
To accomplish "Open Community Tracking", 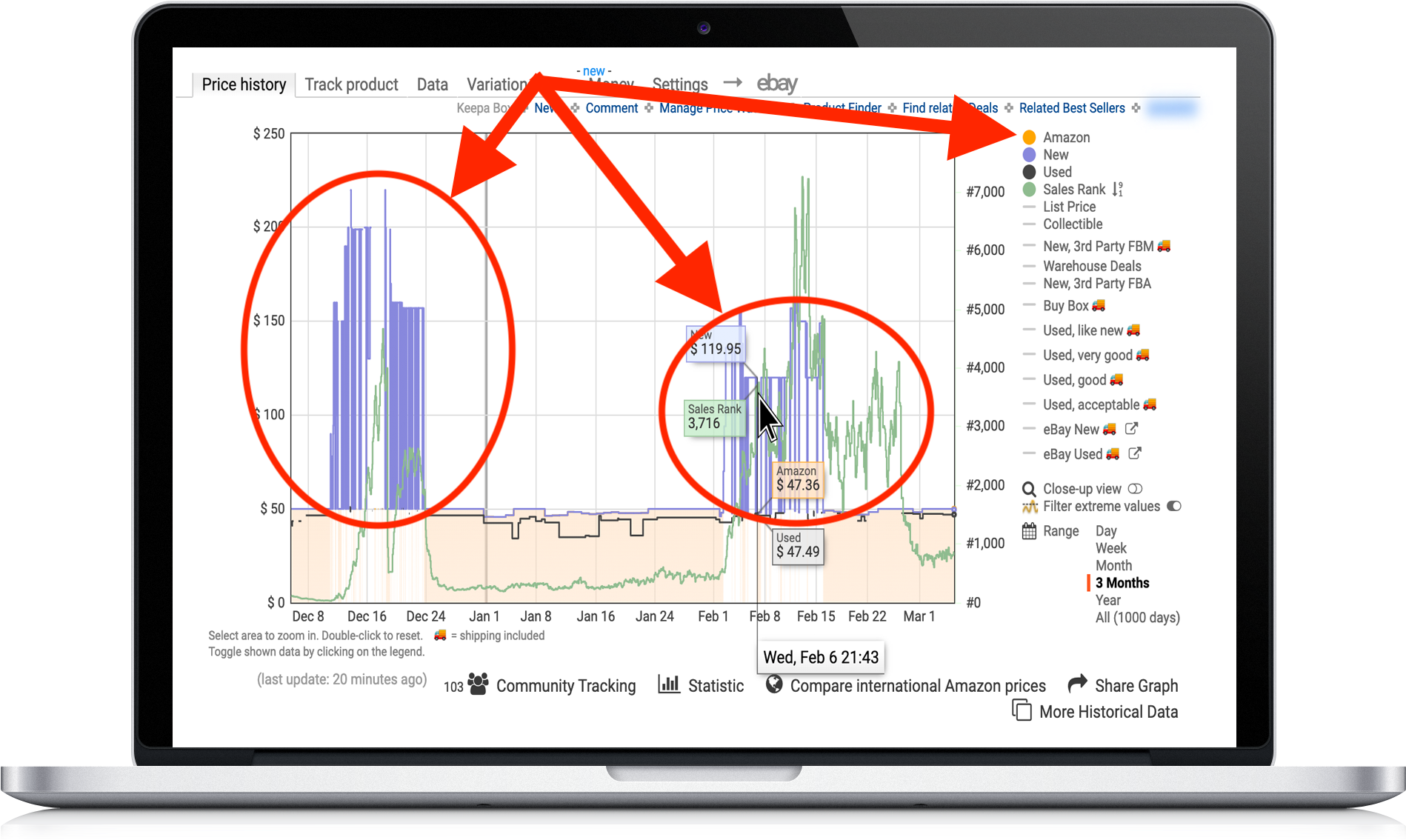I will [x=566, y=686].
